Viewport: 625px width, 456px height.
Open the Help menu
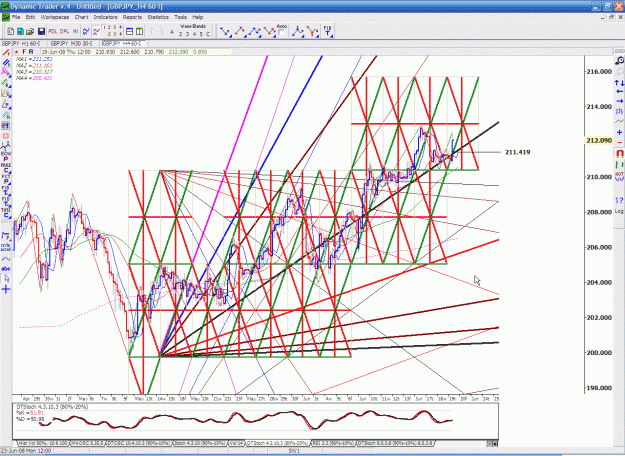point(198,17)
